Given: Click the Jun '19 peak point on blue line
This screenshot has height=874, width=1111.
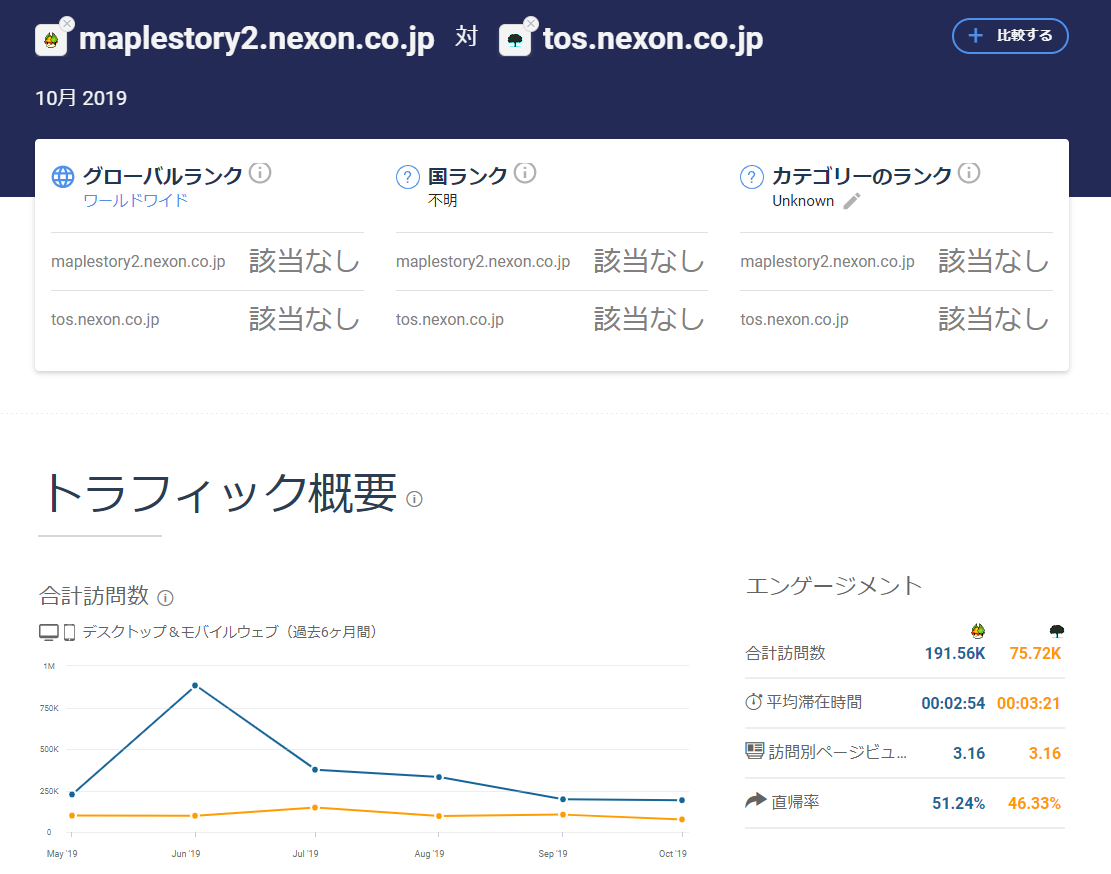Looking at the screenshot, I should coord(195,686).
